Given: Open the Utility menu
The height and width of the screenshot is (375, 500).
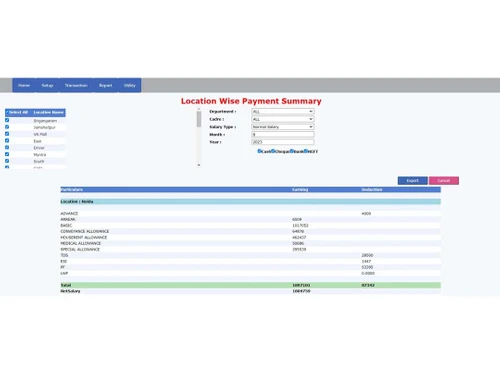Looking at the screenshot, I should [x=130, y=85].
